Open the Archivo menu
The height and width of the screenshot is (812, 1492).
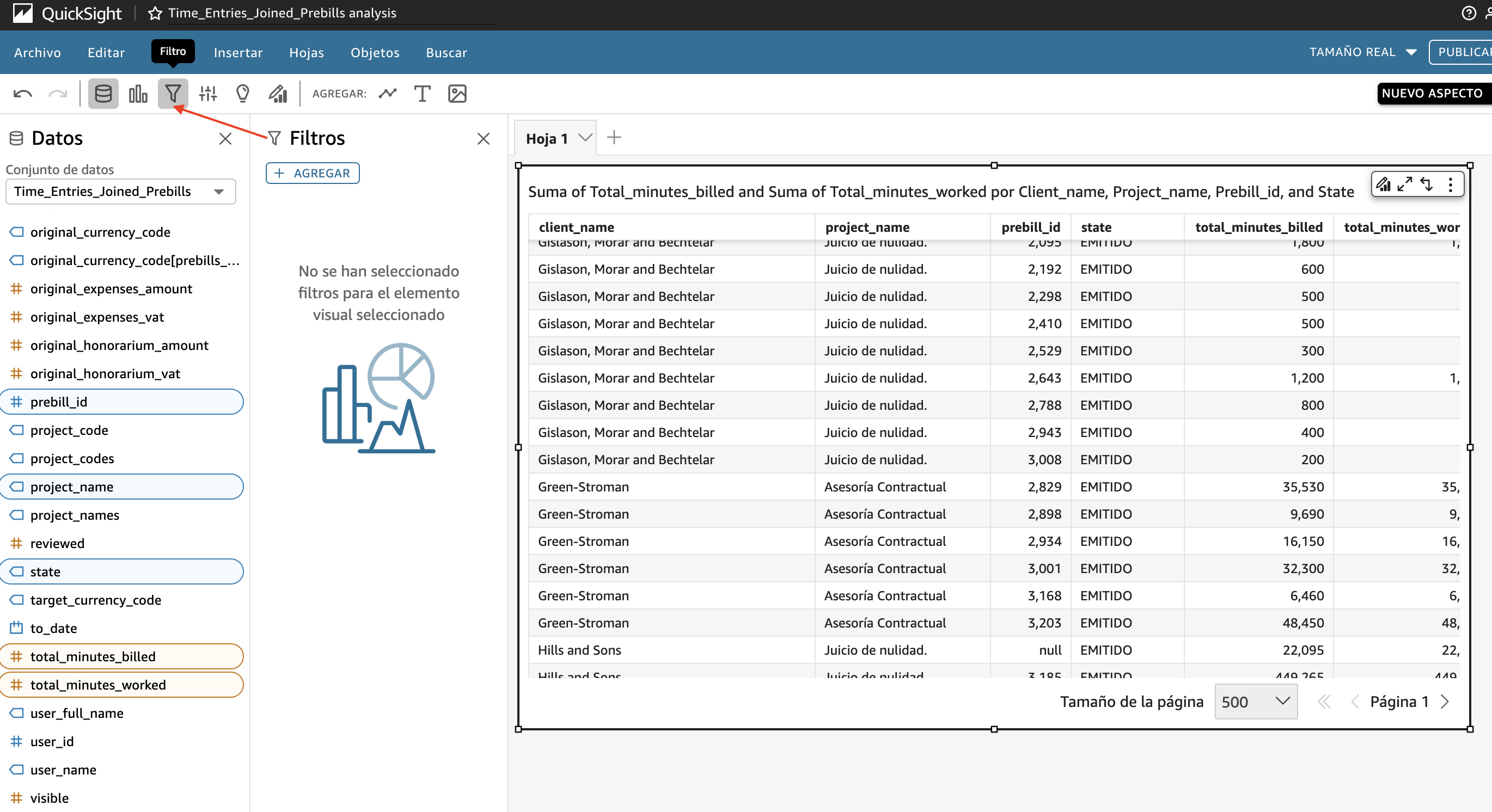[x=38, y=53]
